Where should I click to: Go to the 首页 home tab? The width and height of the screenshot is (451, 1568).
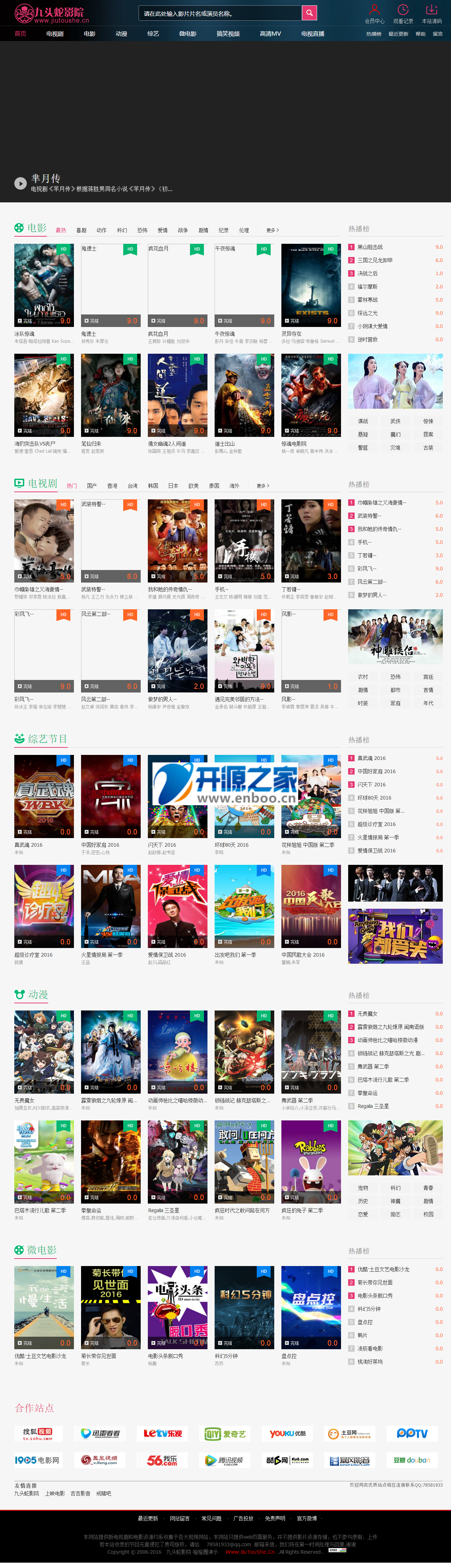point(20,34)
